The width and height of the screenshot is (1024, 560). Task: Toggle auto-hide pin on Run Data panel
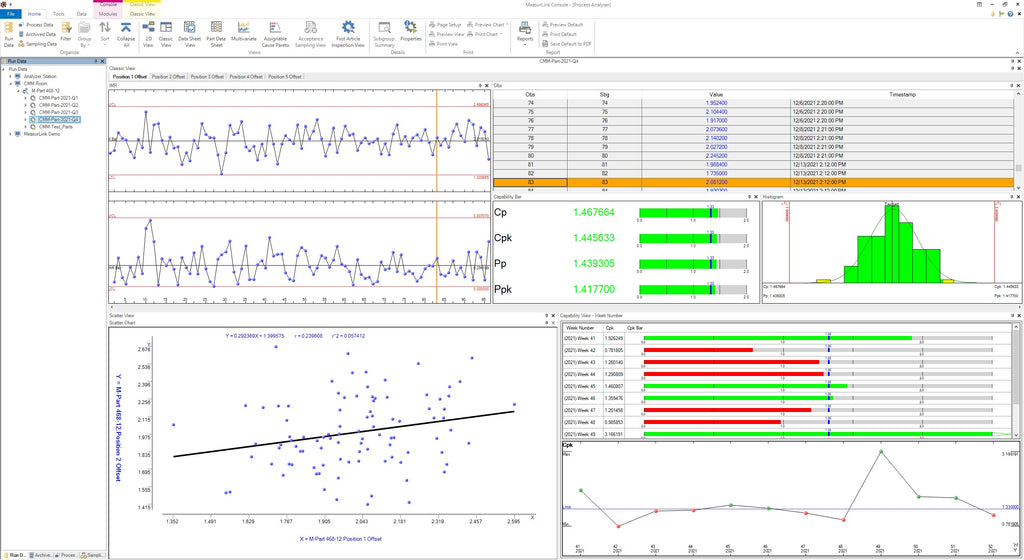[x=94, y=61]
